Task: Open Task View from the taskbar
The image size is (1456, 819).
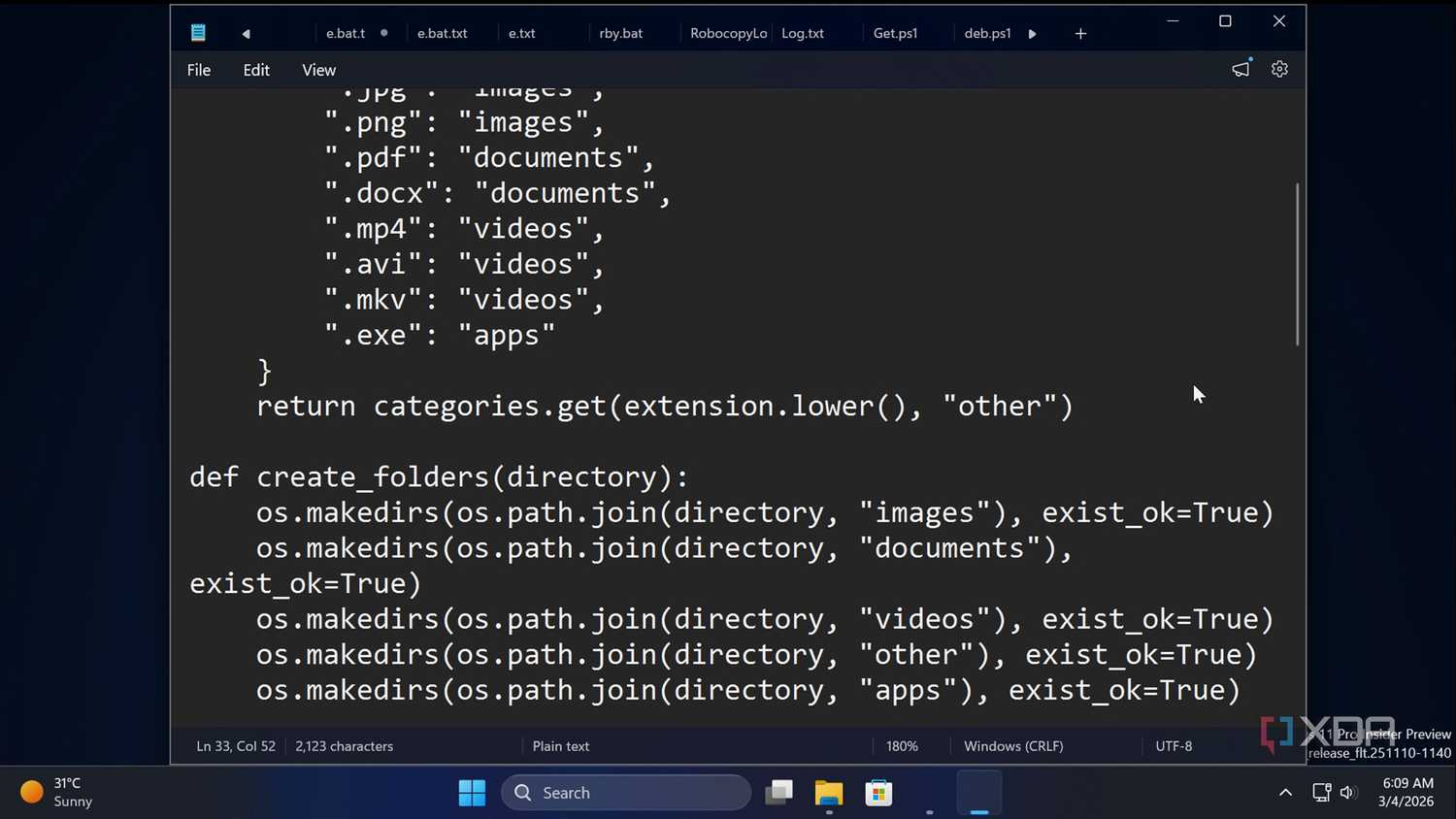Action: pyautogui.click(x=778, y=793)
